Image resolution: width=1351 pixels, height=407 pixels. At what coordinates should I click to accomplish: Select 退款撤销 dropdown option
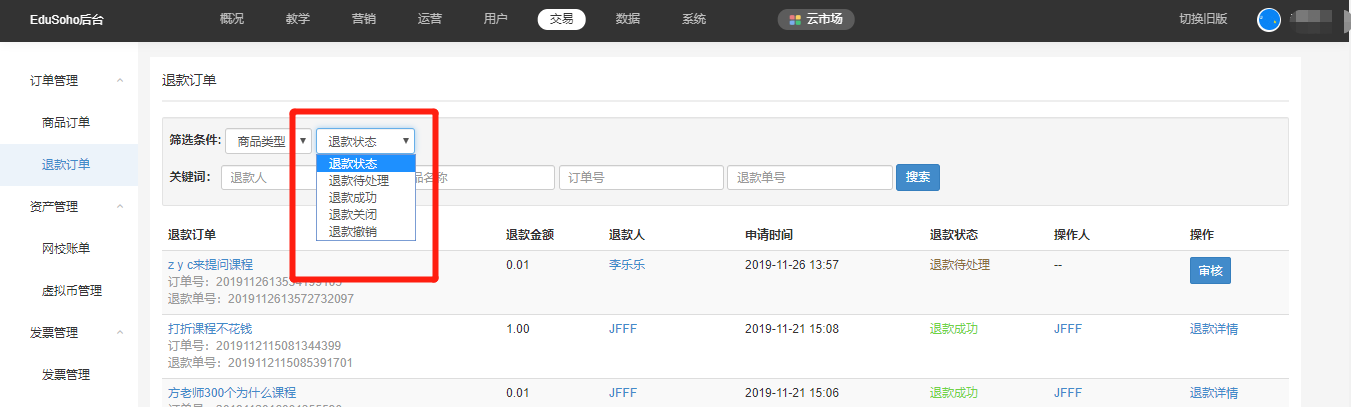[x=352, y=231]
